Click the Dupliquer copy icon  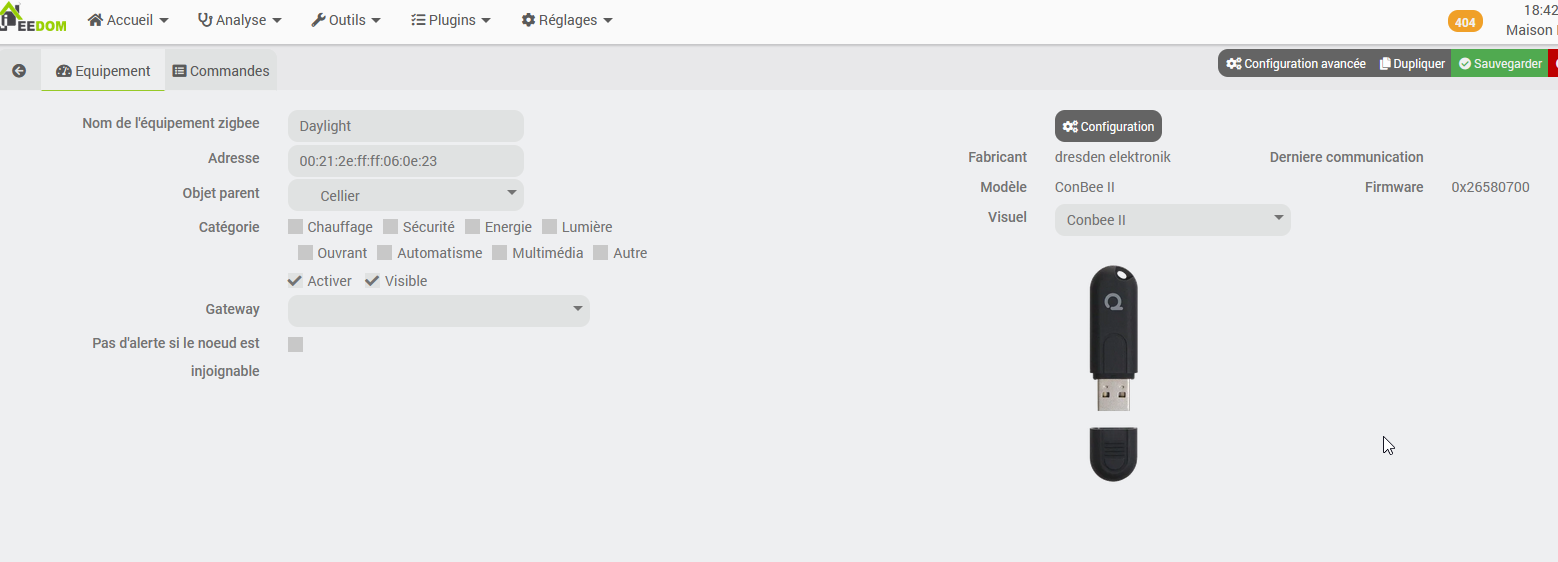click(1385, 64)
